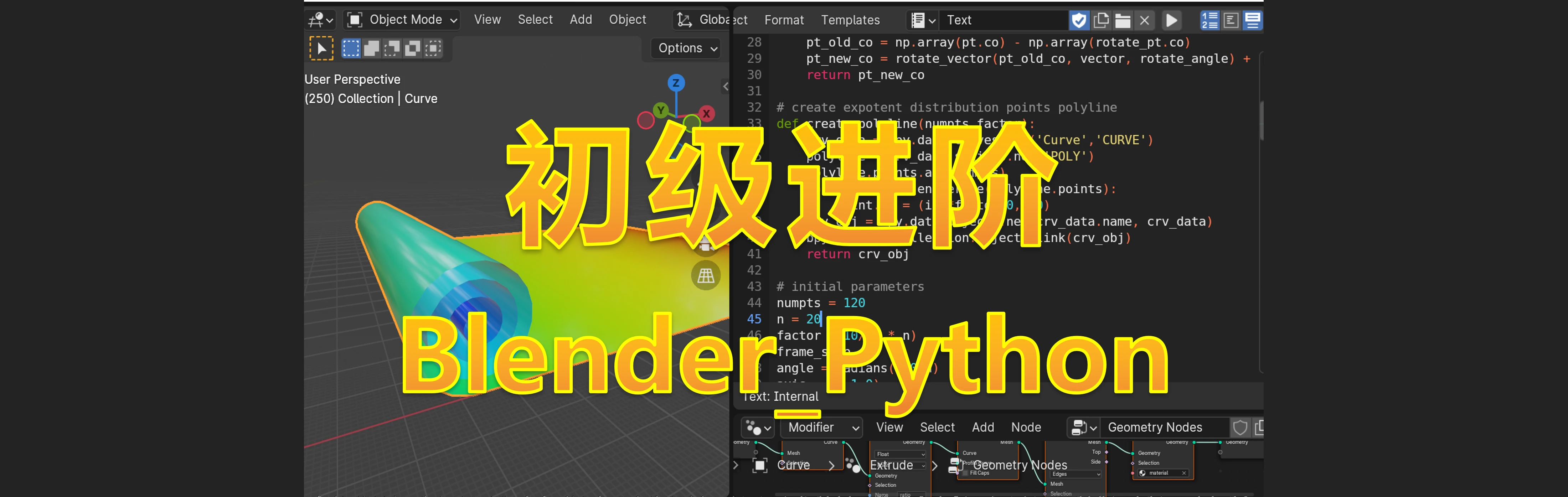1568x497 pixels.
Task: Open the Node menu in geometry nodes editor
Action: click(1026, 427)
